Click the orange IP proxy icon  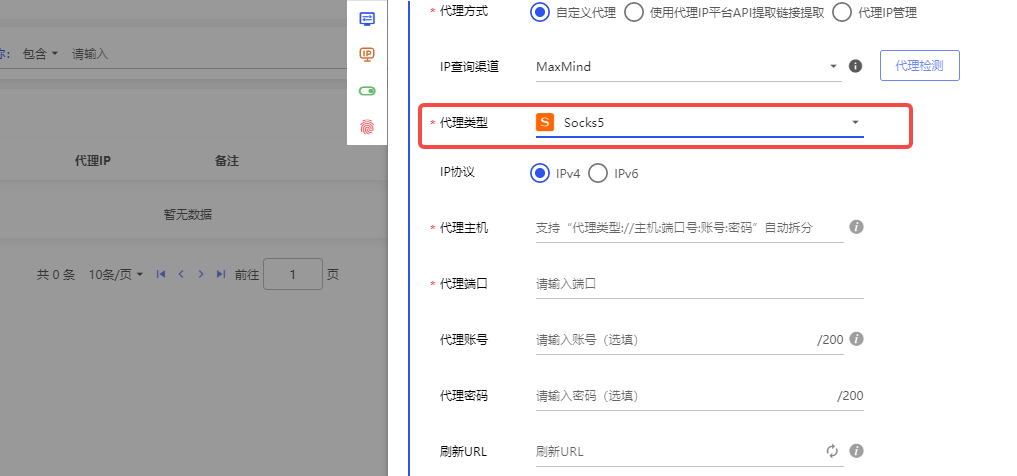[x=367, y=54]
